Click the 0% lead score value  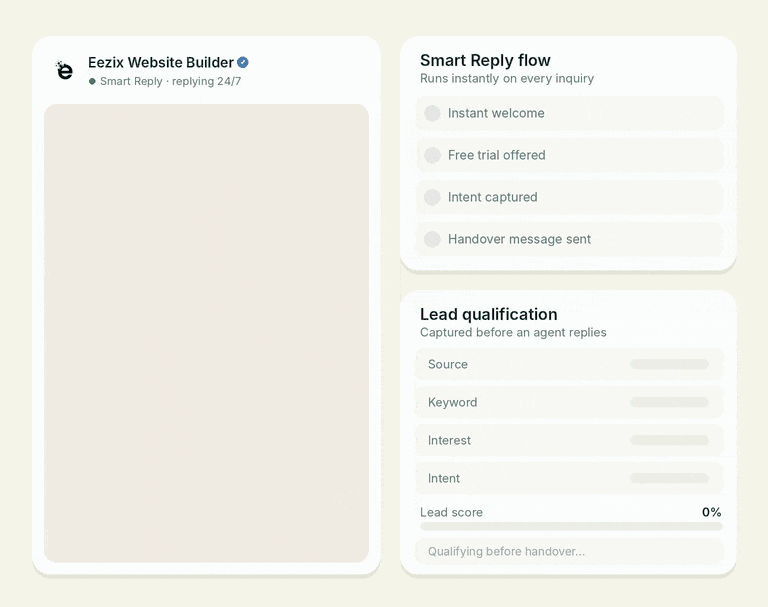(711, 512)
